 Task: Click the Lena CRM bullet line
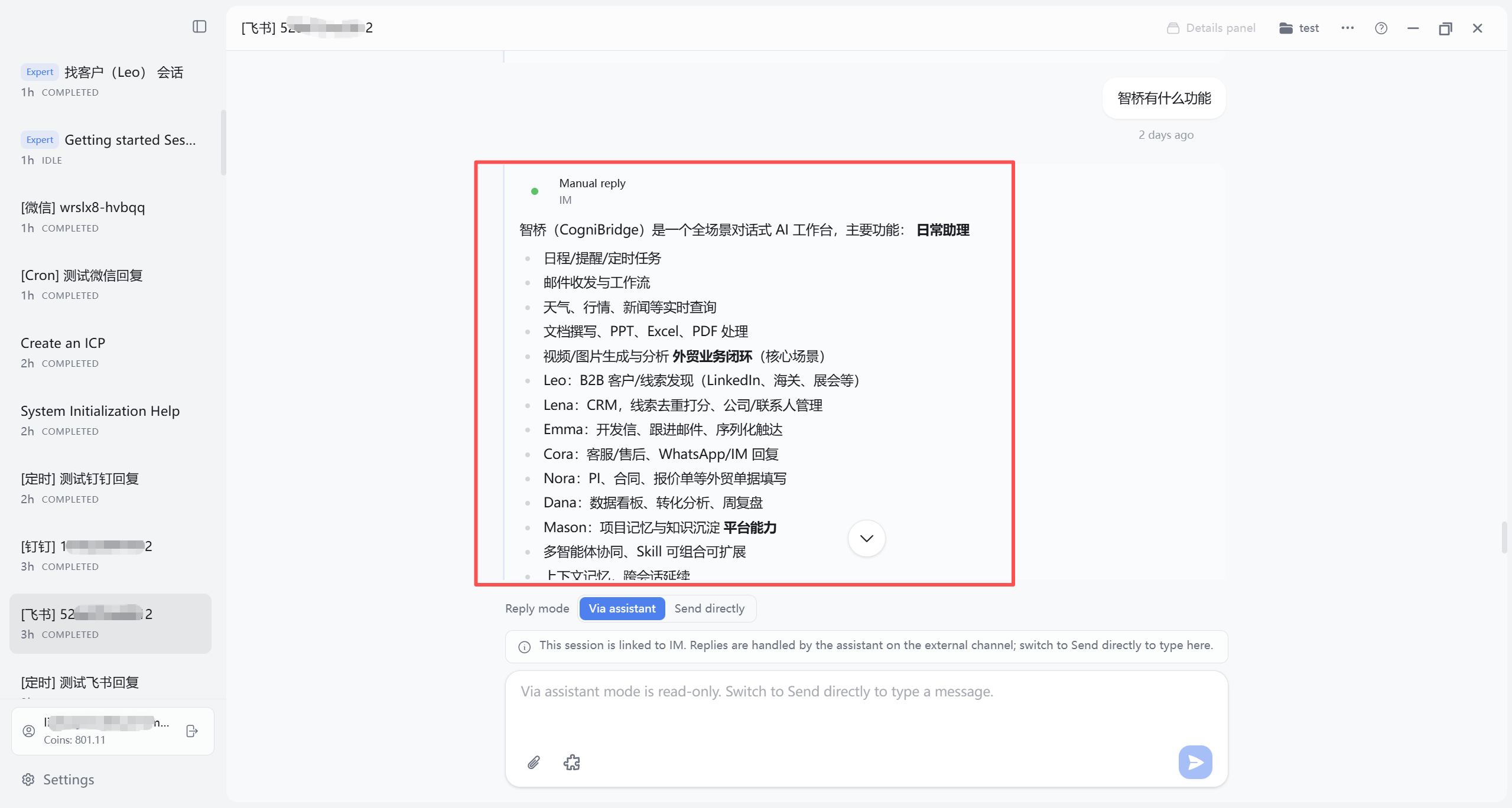pyautogui.click(x=683, y=405)
